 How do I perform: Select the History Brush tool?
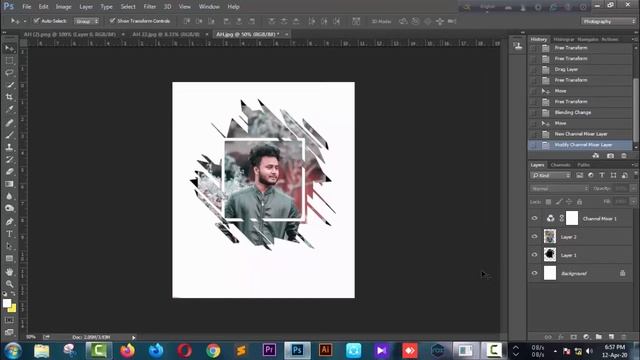[x=9, y=159]
